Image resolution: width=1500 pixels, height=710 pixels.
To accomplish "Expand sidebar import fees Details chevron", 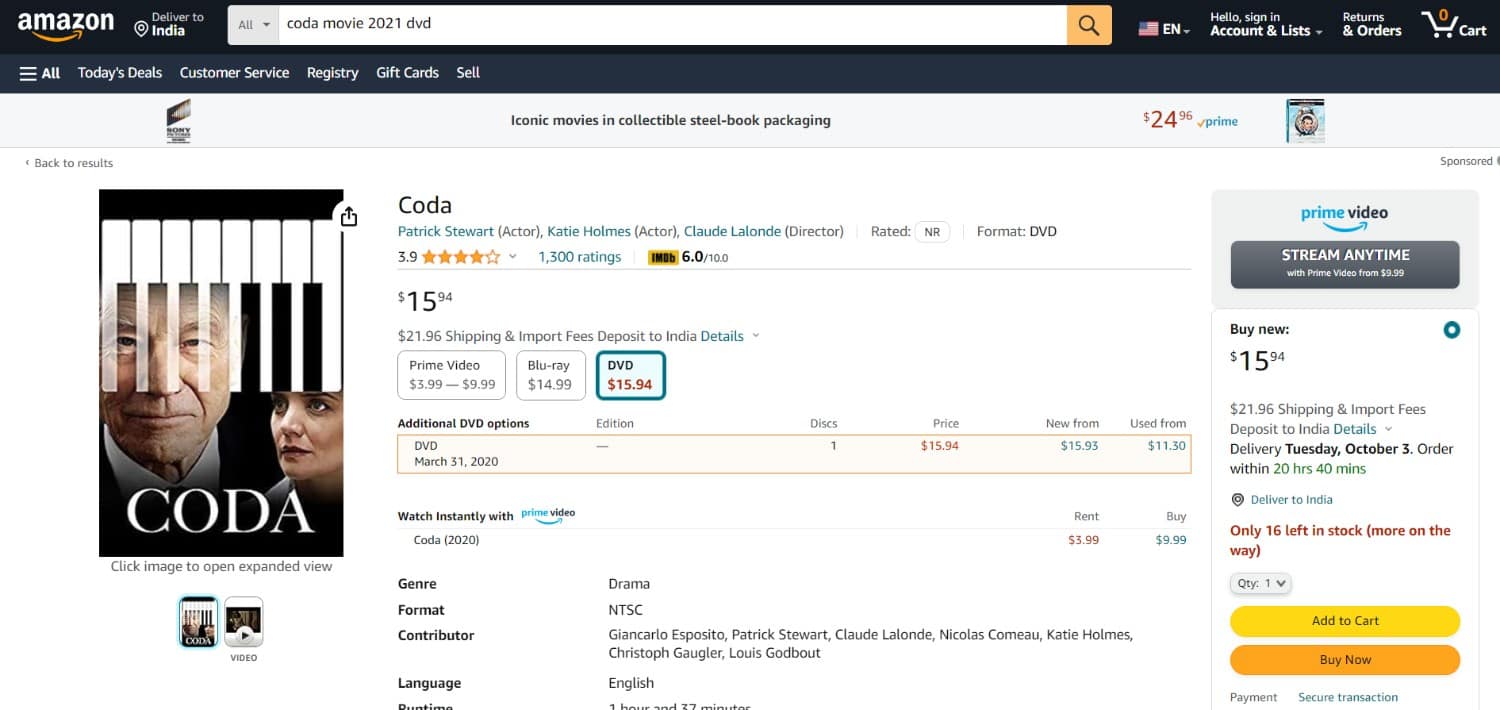I will click(1388, 429).
